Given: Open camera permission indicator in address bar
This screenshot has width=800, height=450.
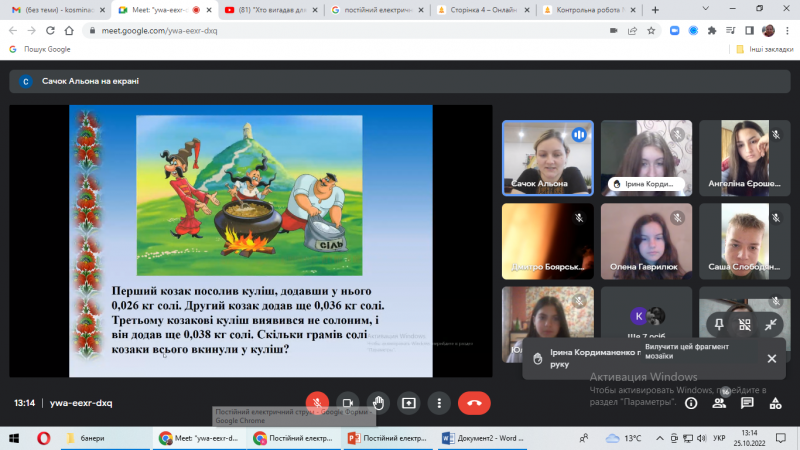Looking at the screenshot, I should 613,31.
